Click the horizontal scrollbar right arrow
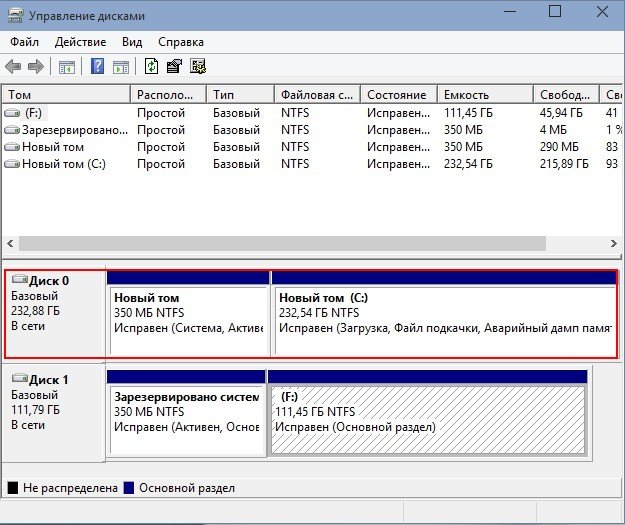Viewport: 625px width, 525px height. pyautogui.click(x=614, y=244)
